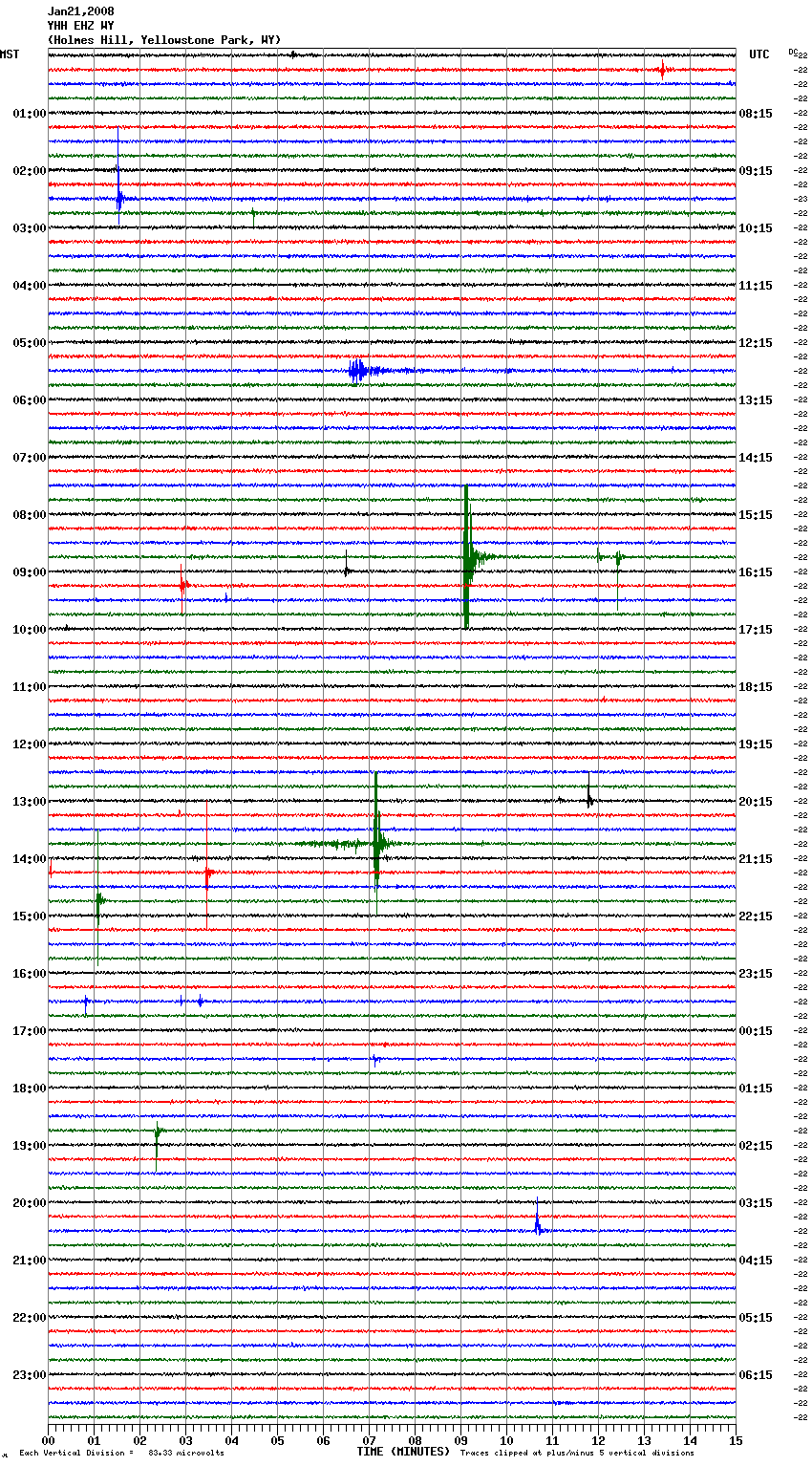Select the "YHH EHZ WY" station code
The image size is (812, 1466).
(81, 26)
